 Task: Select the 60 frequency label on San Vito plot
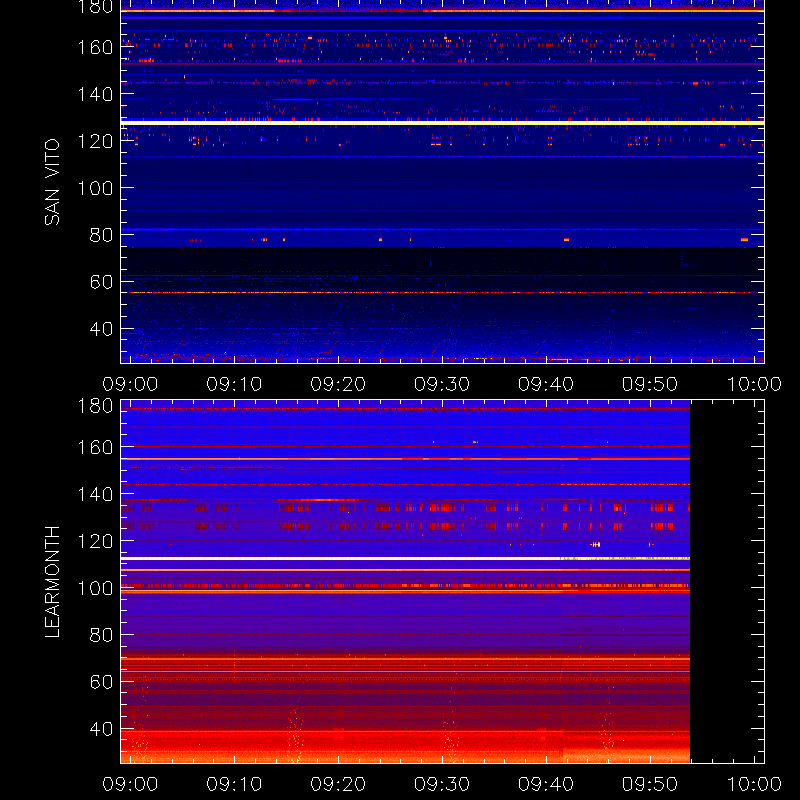101,282
